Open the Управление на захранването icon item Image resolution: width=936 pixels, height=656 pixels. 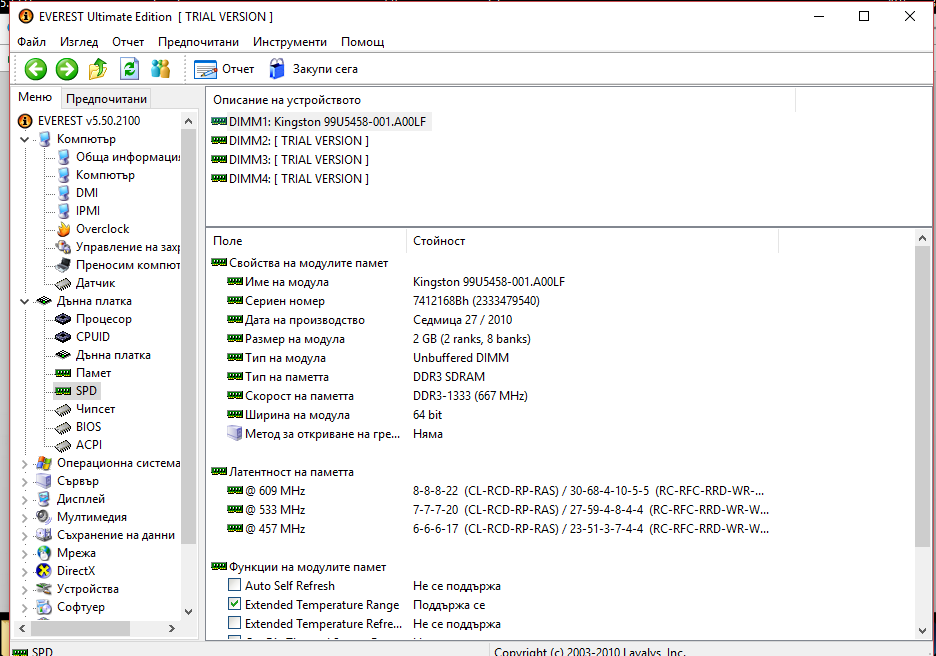click(x=63, y=247)
